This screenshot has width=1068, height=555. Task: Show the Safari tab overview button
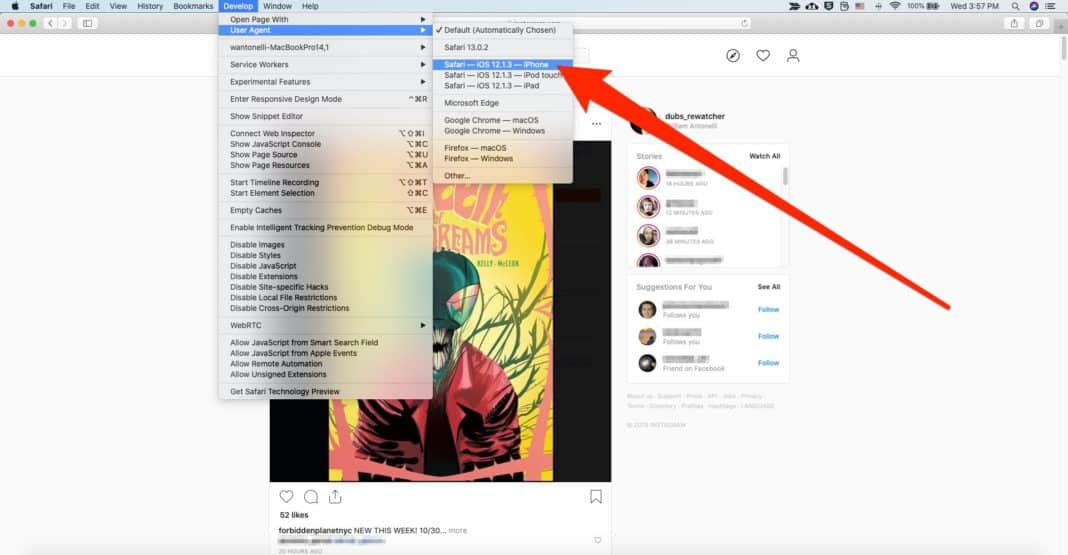pos(1039,23)
